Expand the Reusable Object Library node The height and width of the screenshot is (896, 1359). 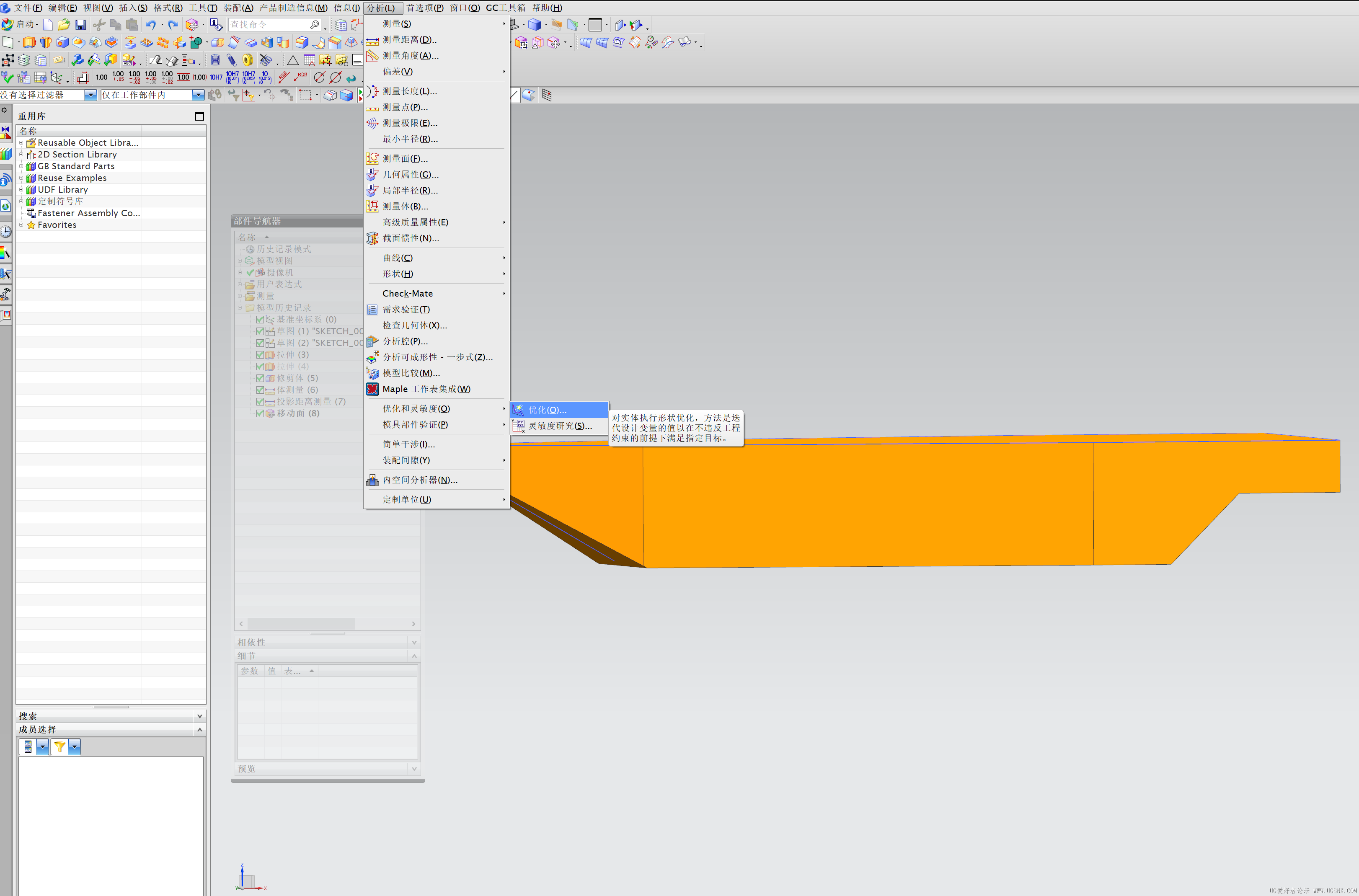click(x=21, y=143)
